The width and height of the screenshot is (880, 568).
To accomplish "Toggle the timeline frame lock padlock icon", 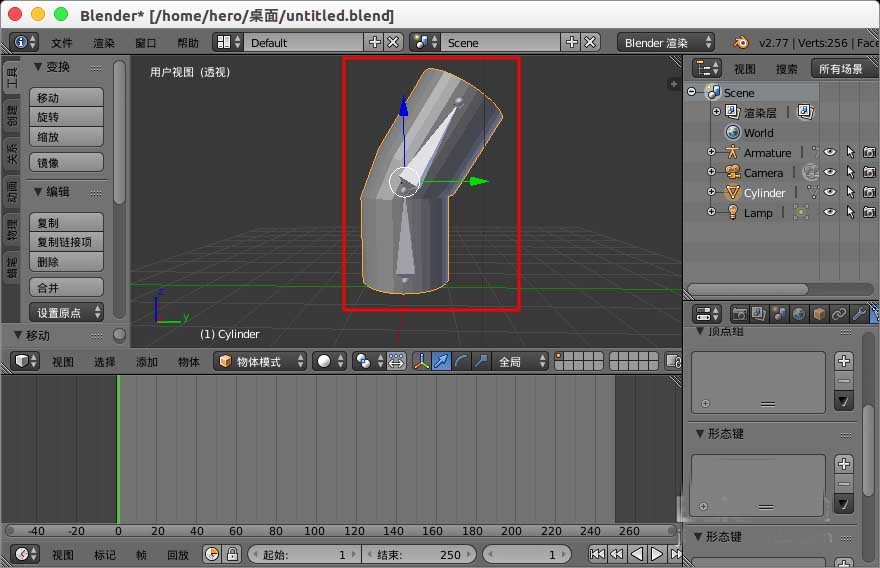I will (232, 555).
